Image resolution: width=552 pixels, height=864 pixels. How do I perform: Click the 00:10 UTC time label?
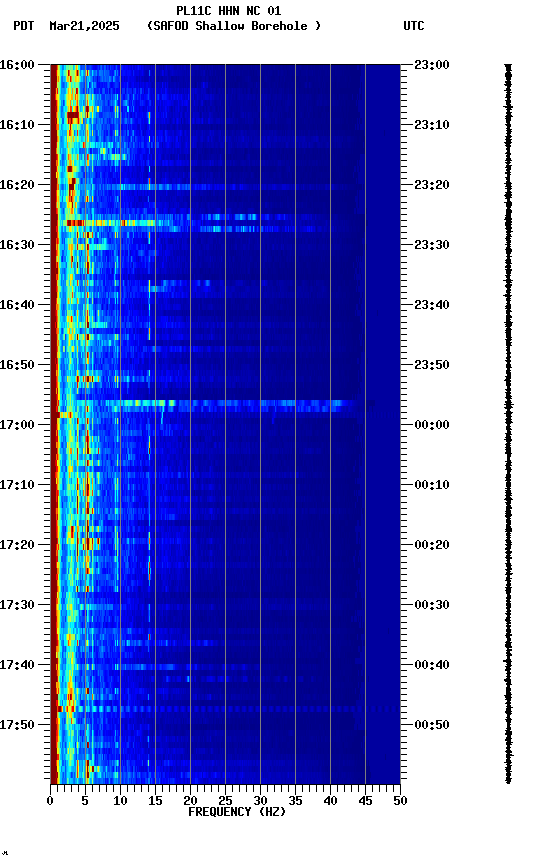(x=432, y=485)
